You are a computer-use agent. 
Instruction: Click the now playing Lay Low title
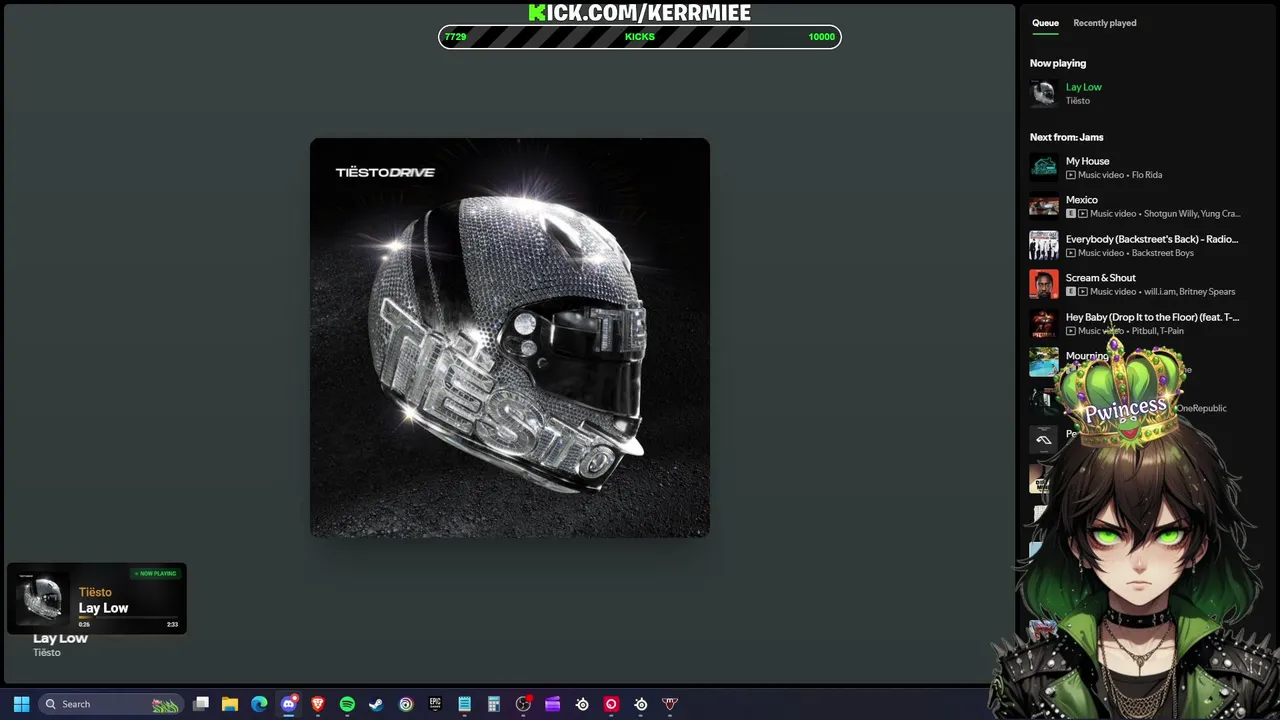1083,87
